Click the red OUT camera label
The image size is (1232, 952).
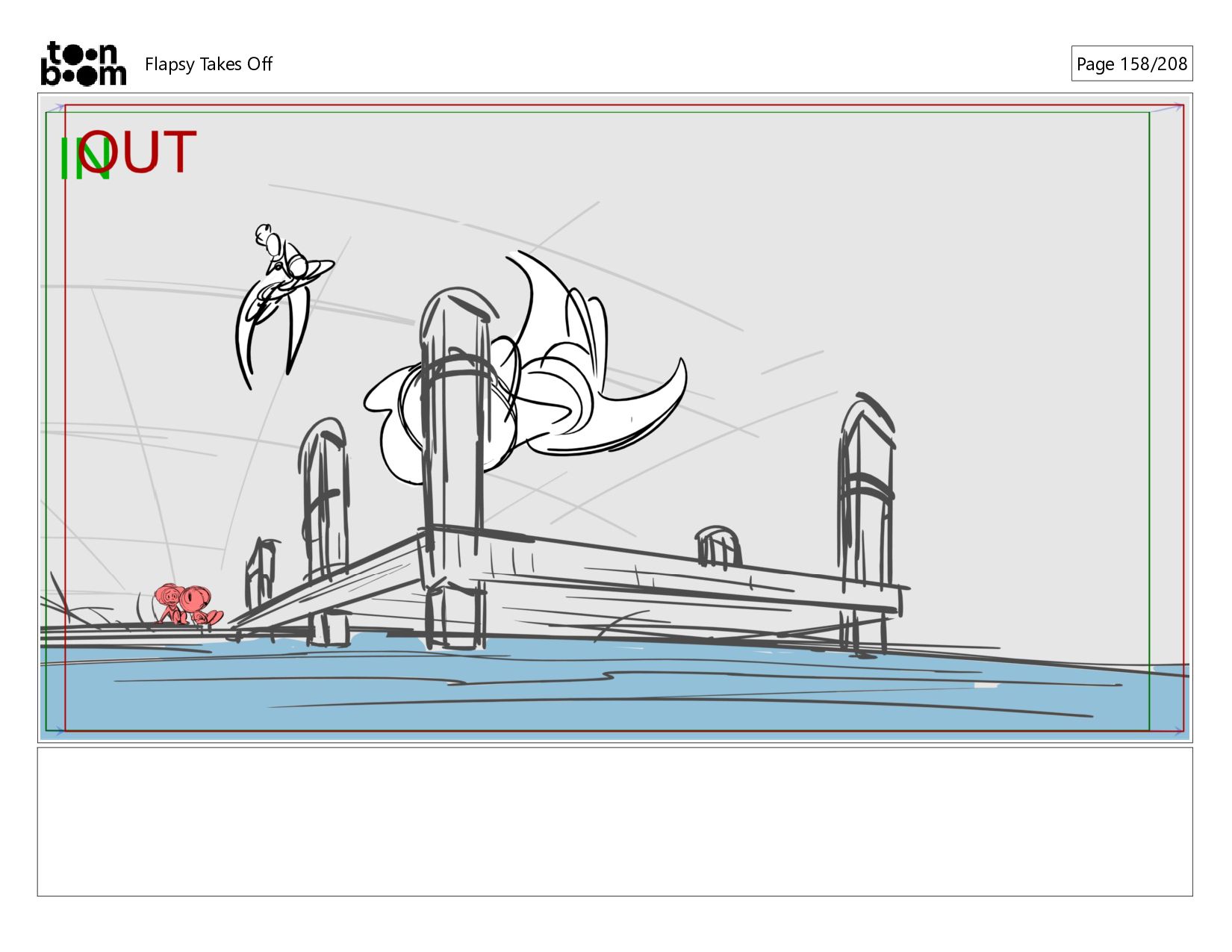pyautogui.click(x=137, y=152)
